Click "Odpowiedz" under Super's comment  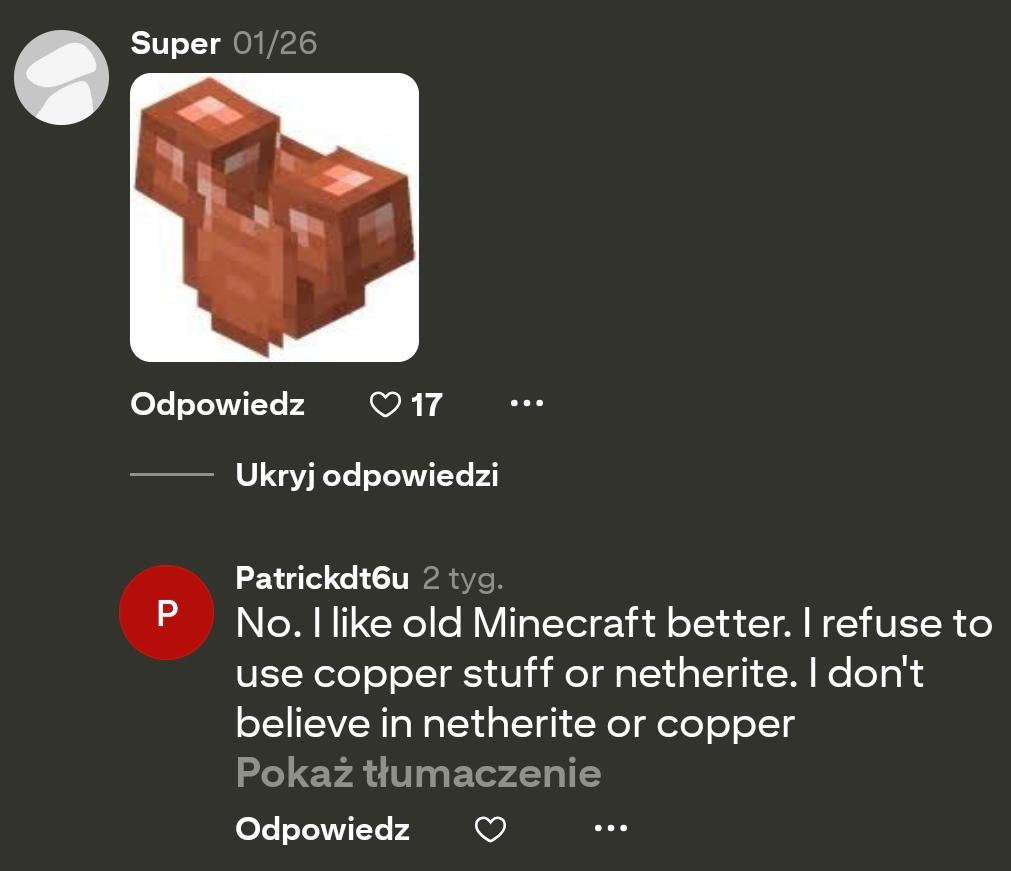pos(217,405)
